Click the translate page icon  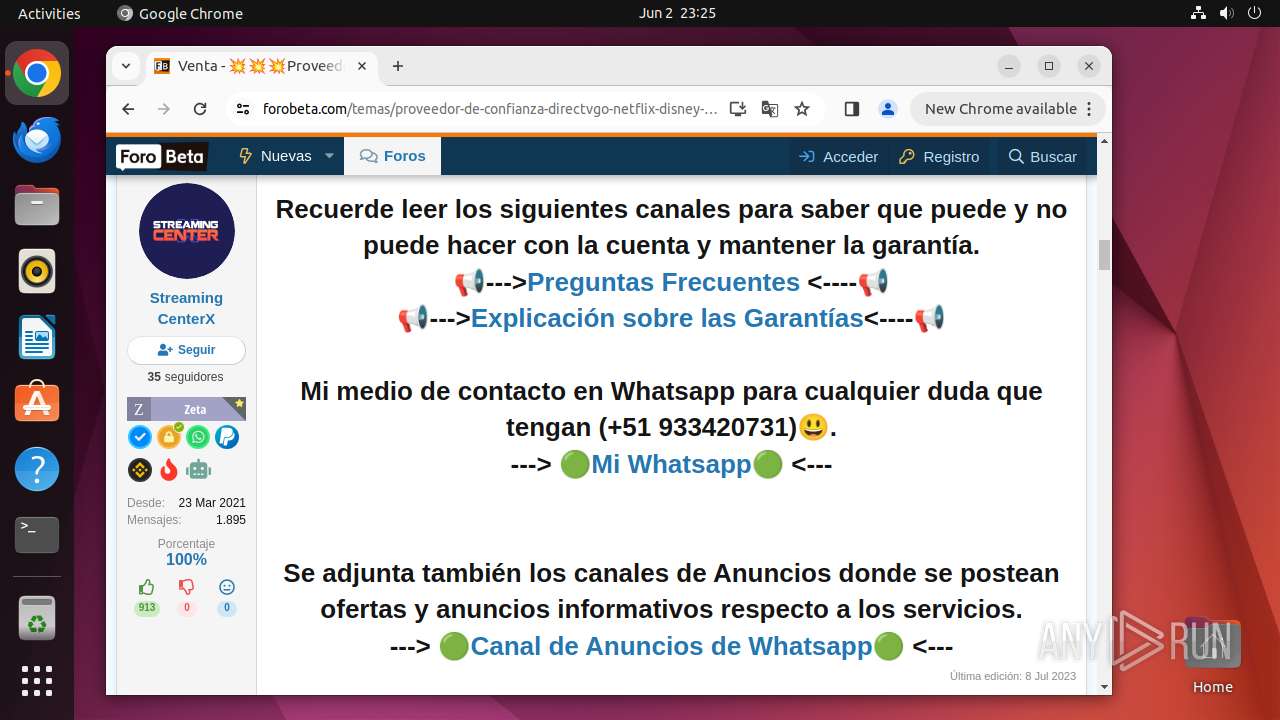[770, 109]
